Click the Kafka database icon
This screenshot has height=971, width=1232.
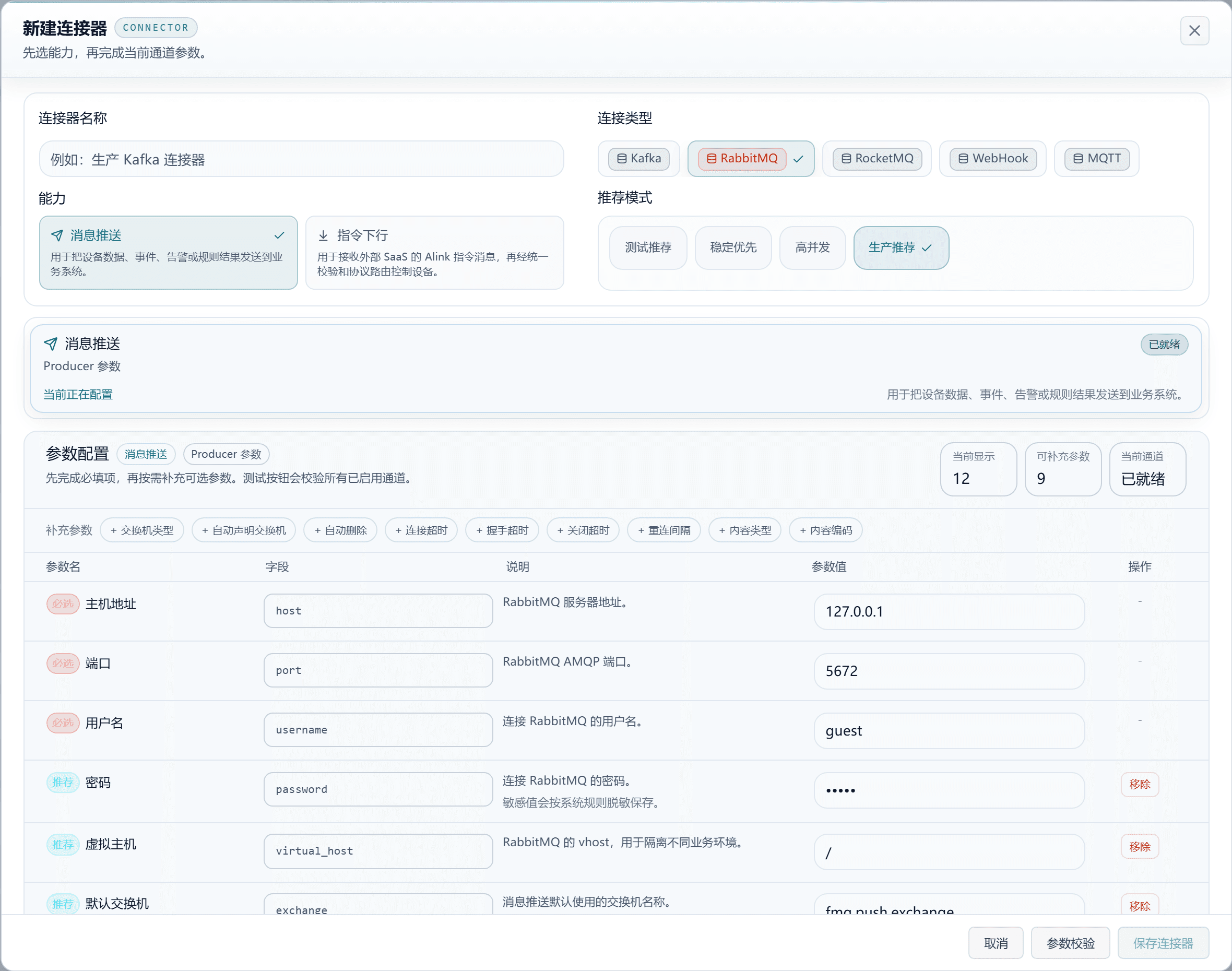621,159
